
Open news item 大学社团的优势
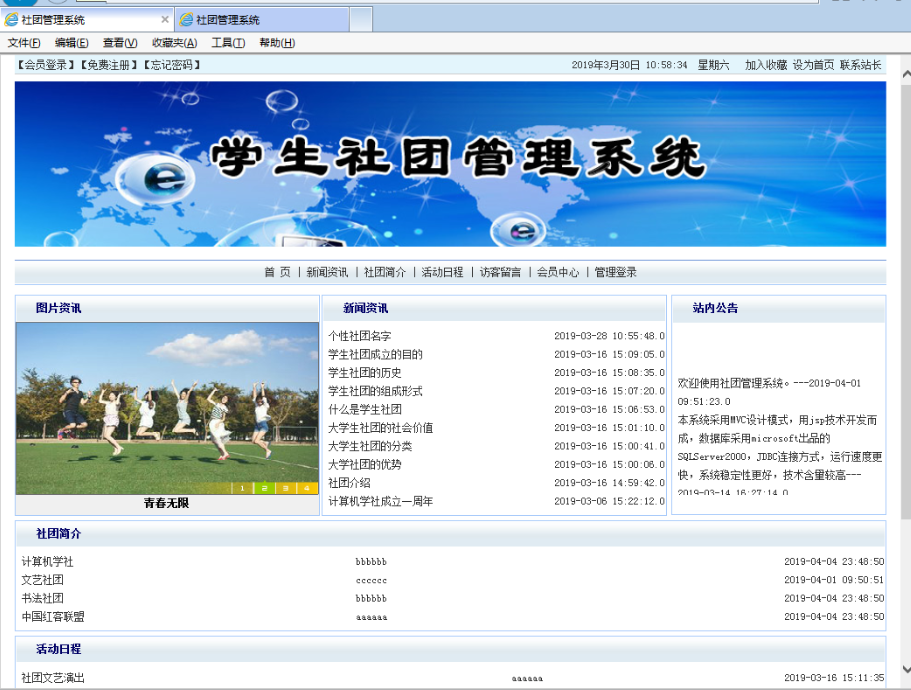(365, 465)
